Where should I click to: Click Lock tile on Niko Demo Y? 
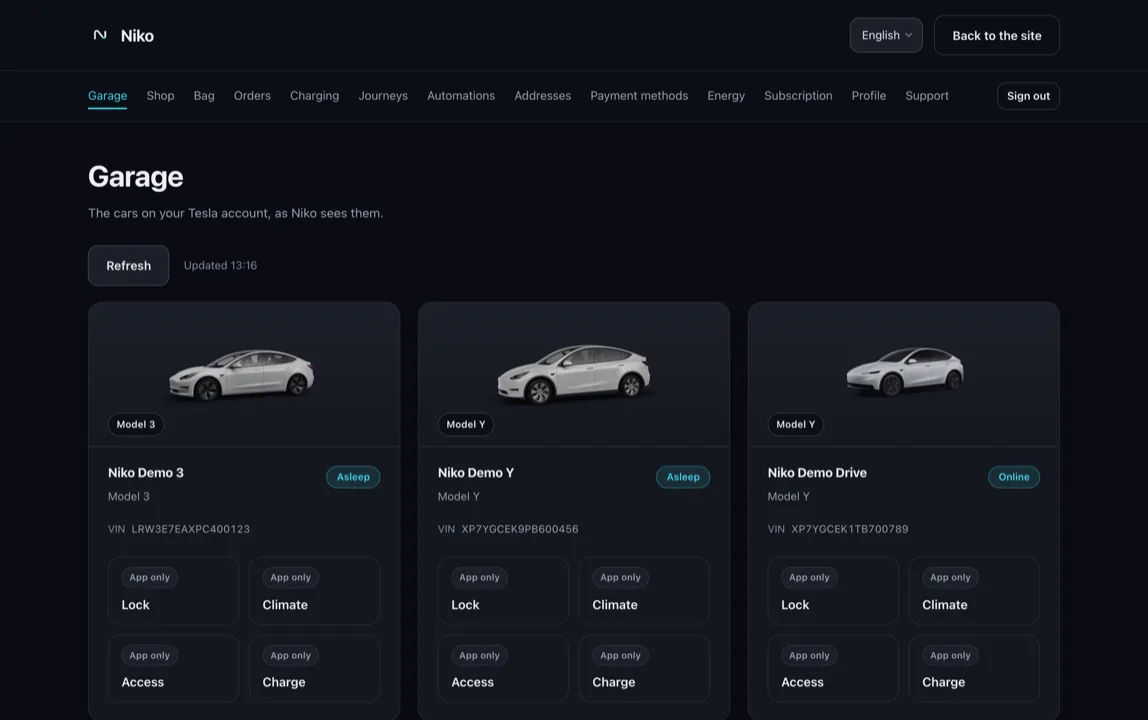503,591
